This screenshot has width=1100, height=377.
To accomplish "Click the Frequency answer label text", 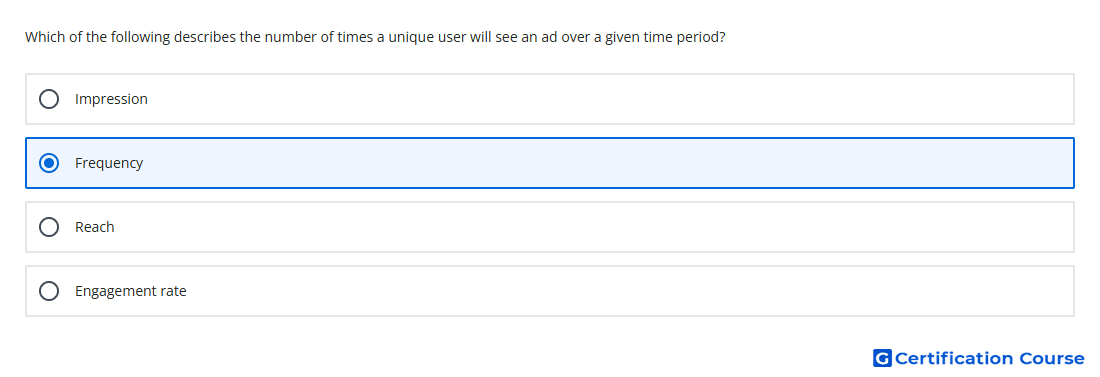I will pyautogui.click(x=109, y=163).
